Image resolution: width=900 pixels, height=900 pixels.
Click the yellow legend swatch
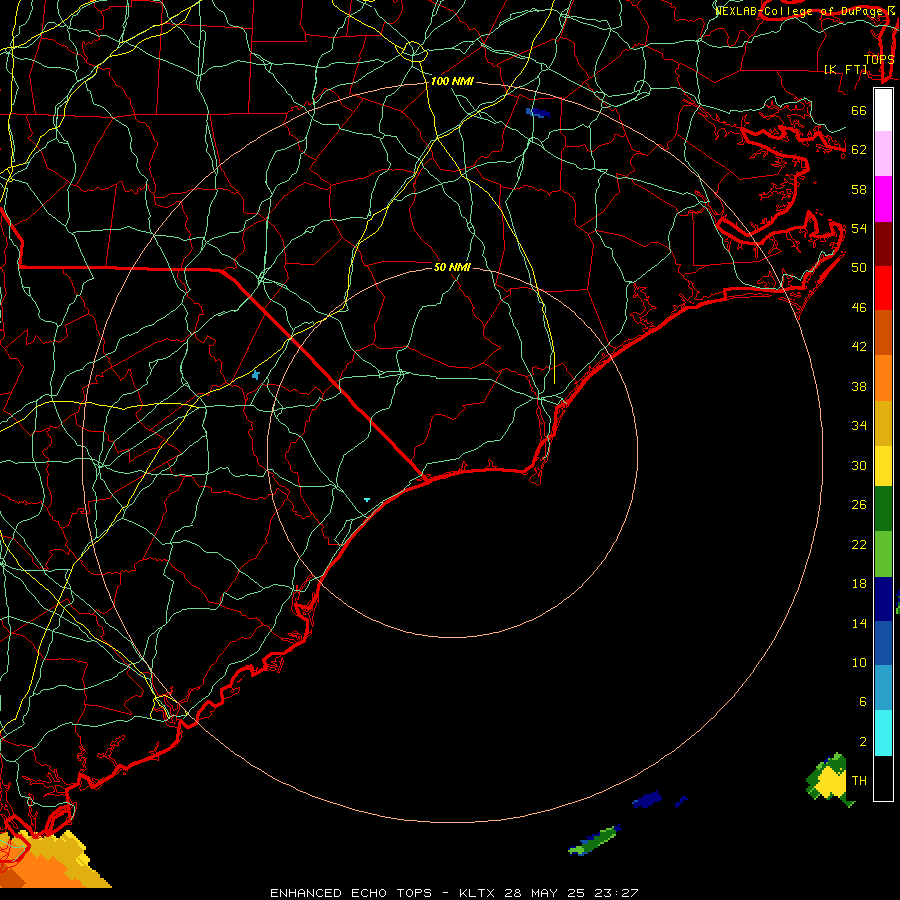coord(883,466)
